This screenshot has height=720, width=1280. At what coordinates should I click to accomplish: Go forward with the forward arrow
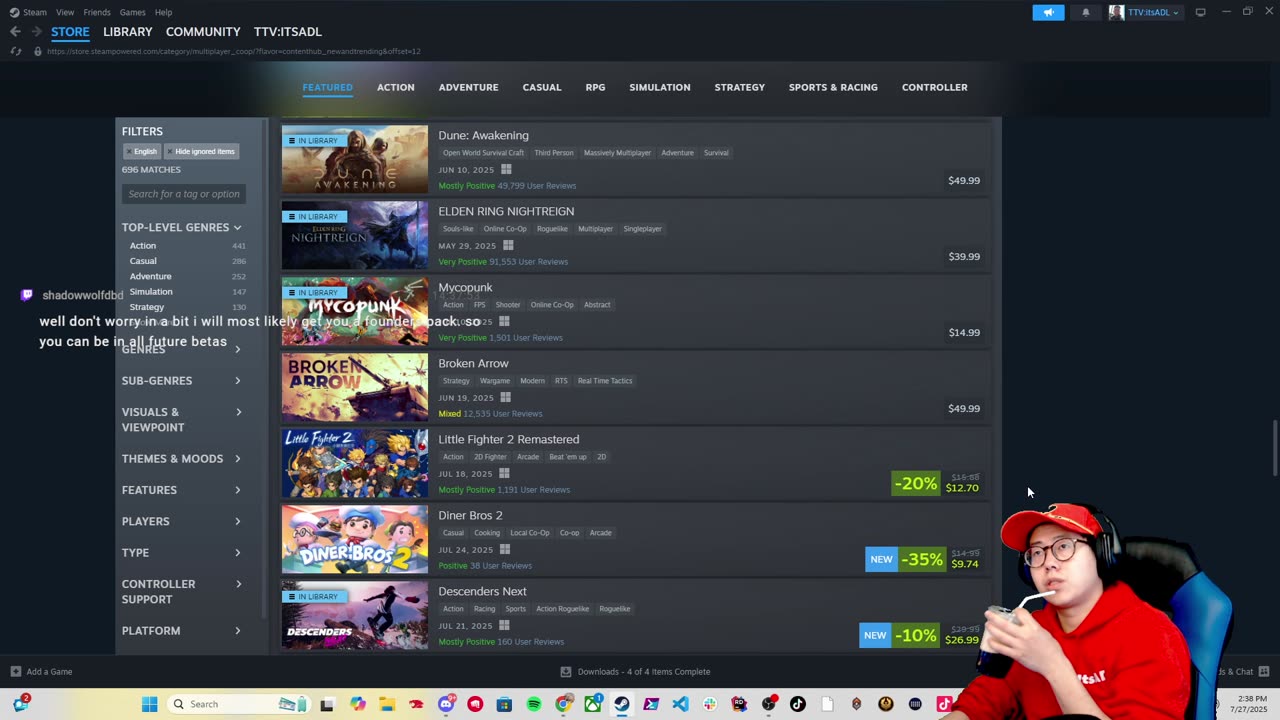click(x=36, y=32)
